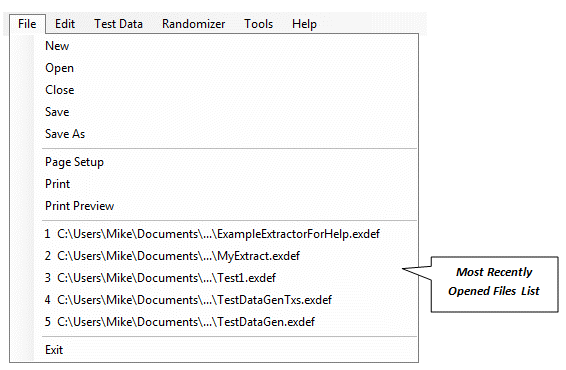Open the Help menu
This screenshot has height=370, width=566.
click(x=304, y=24)
